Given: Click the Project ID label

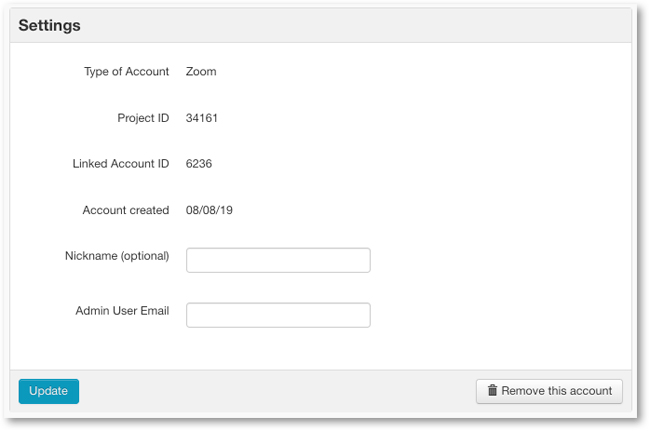Looking at the screenshot, I should pyautogui.click(x=143, y=118).
